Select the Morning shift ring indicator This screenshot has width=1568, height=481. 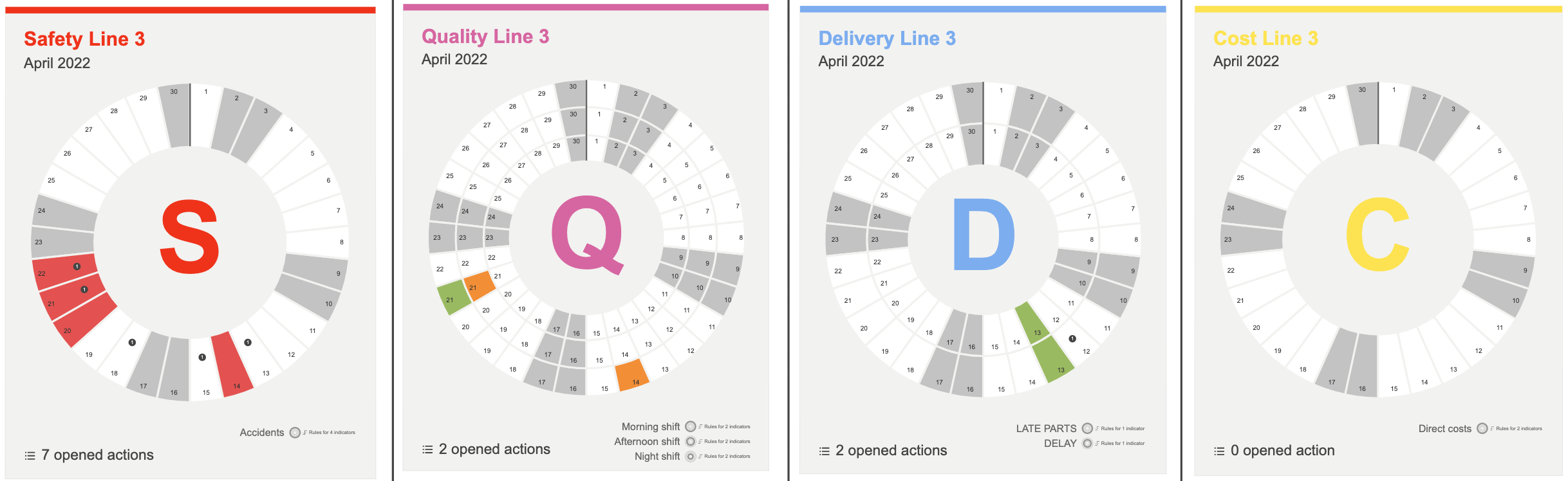tap(691, 427)
